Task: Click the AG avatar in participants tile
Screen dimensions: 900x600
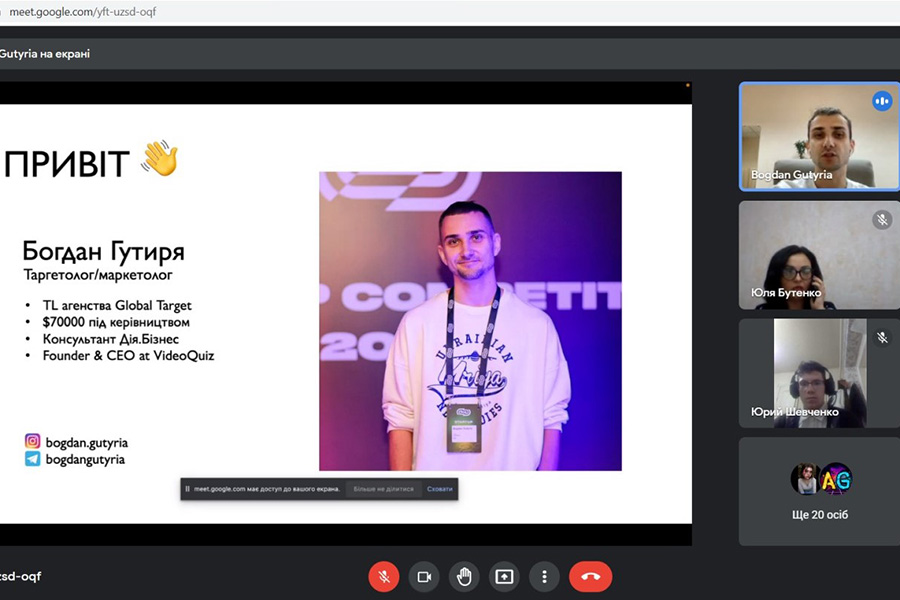Action: tap(836, 478)
